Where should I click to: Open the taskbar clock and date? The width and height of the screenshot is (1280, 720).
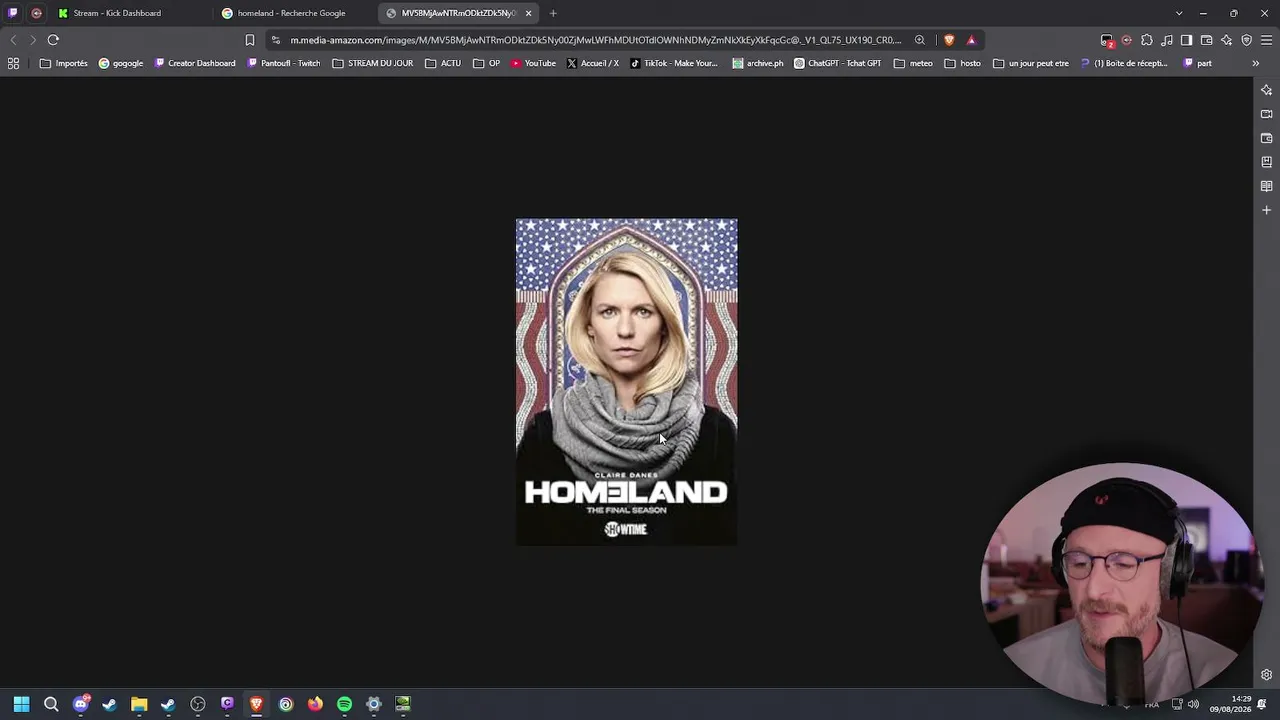(x=1231, y=704)
